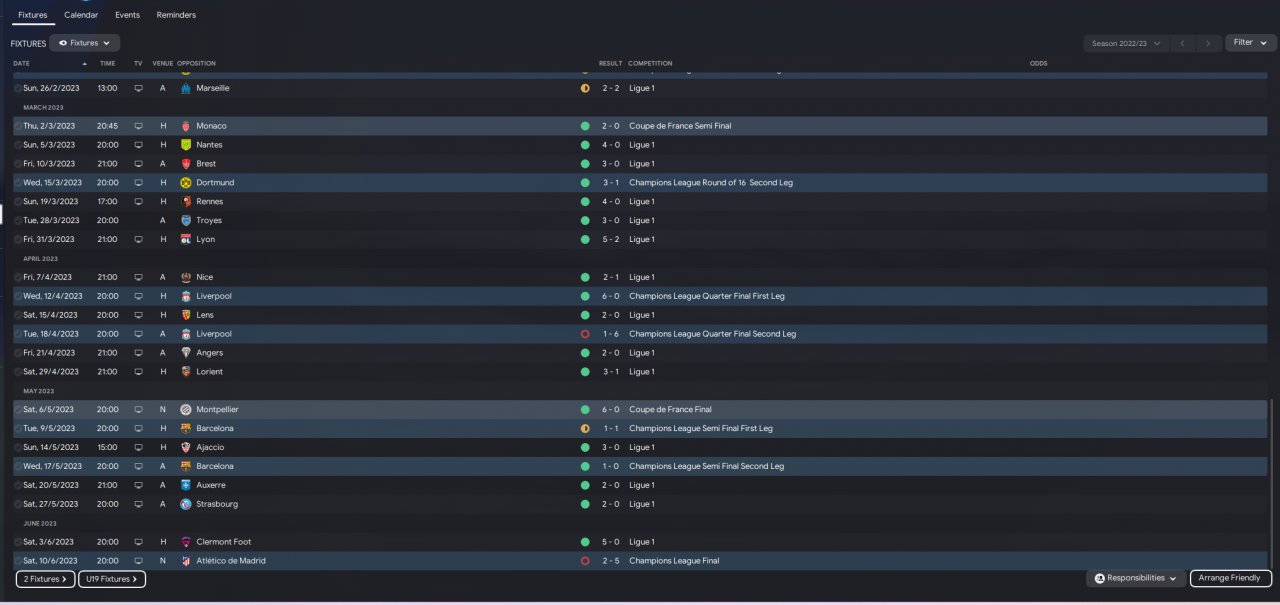Screen dimensions: 1280x605
Task: Click the Montpellier club badge
Action: [x=185, y=410]
